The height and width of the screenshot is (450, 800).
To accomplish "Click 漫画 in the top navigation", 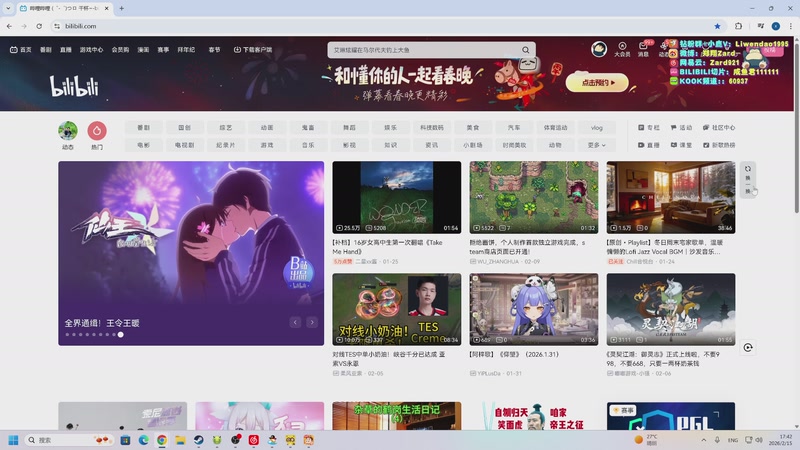I will point(143,49).
